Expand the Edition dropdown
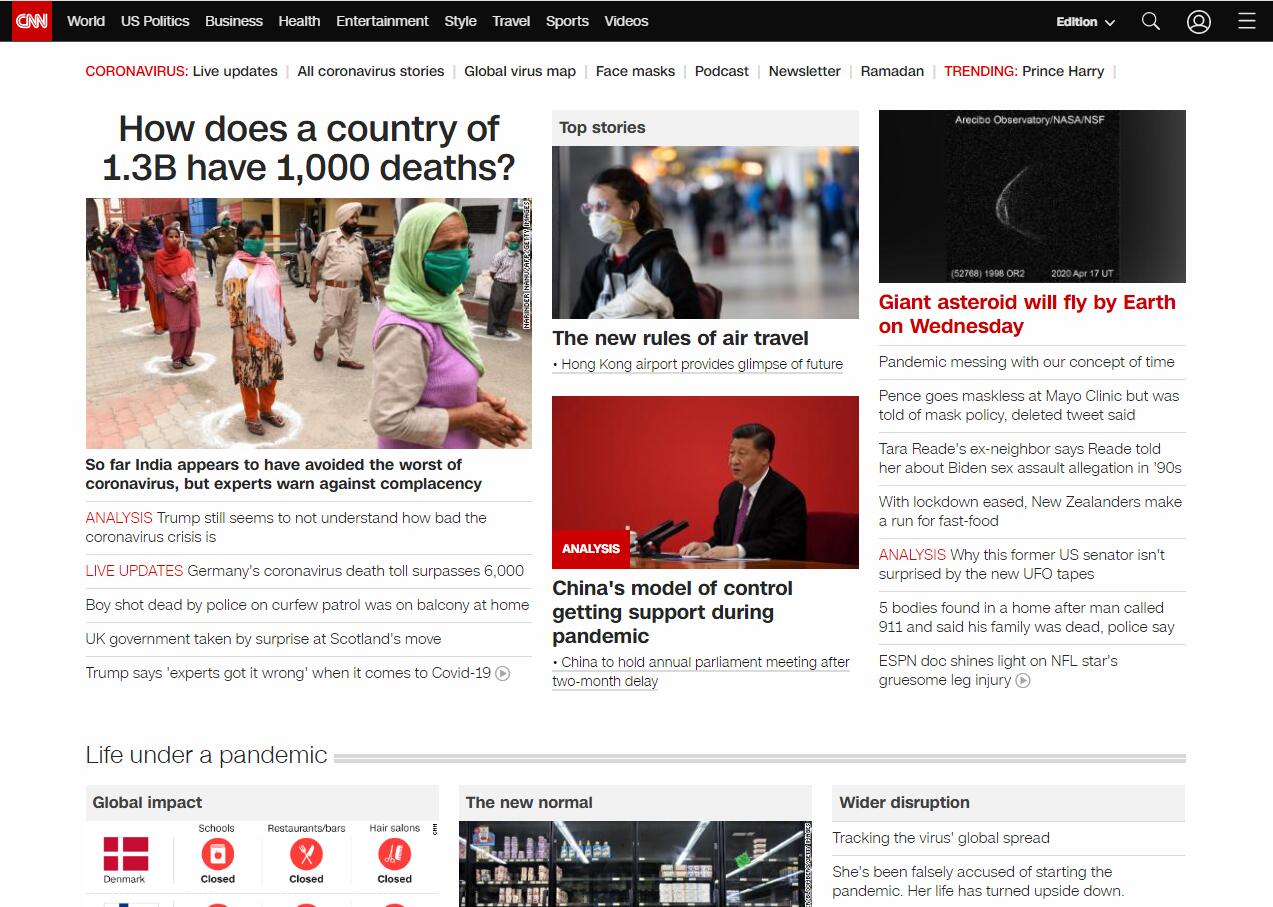1273x907 pixels. click(1085, 21)
